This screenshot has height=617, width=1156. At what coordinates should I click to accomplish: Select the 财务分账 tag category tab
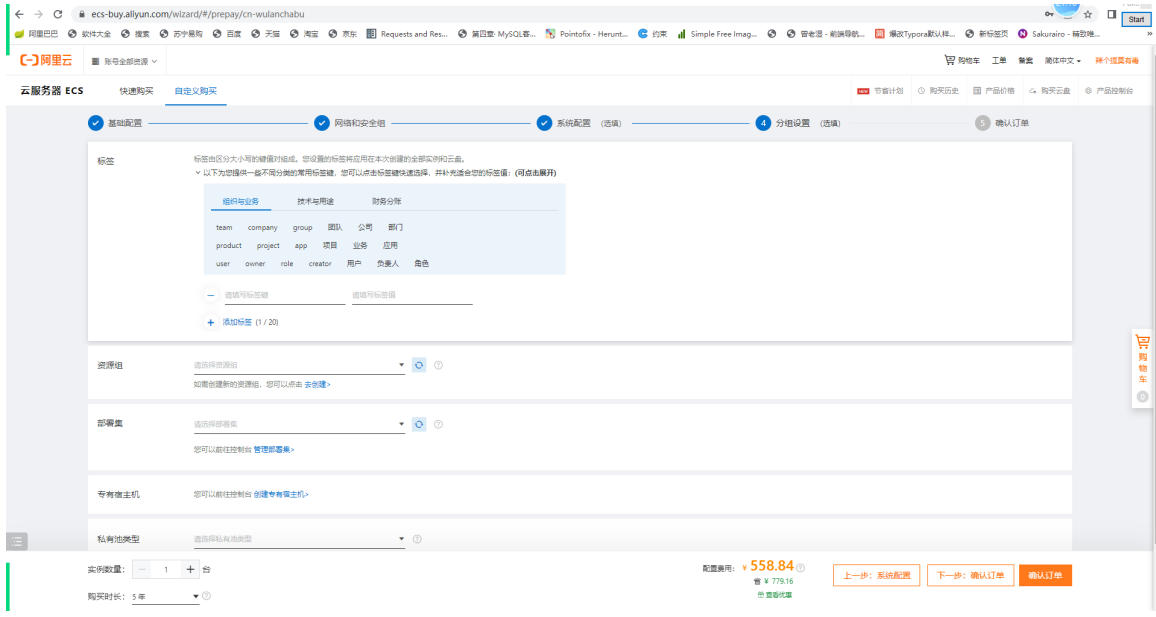pyautogui.click(x=386, y=201)
